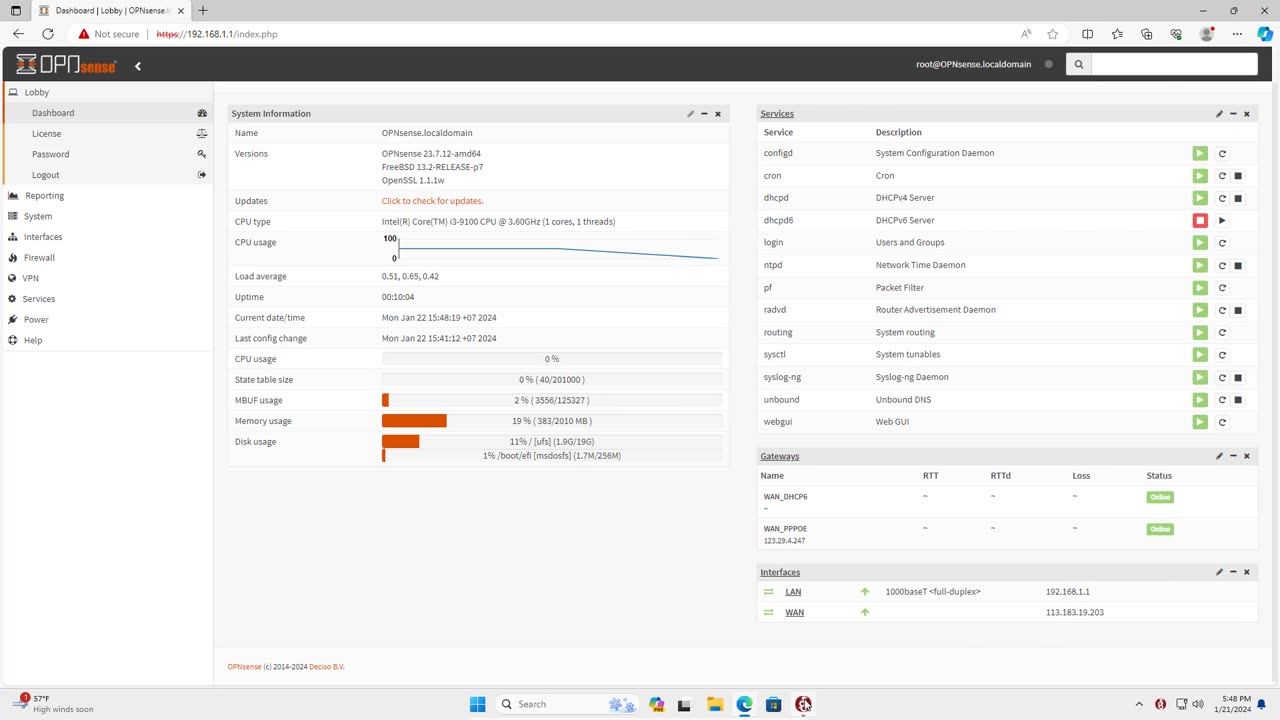Open the Interfaces widget title link
This screenshot has width=1280, height=720.
click(x=780, y=572)
